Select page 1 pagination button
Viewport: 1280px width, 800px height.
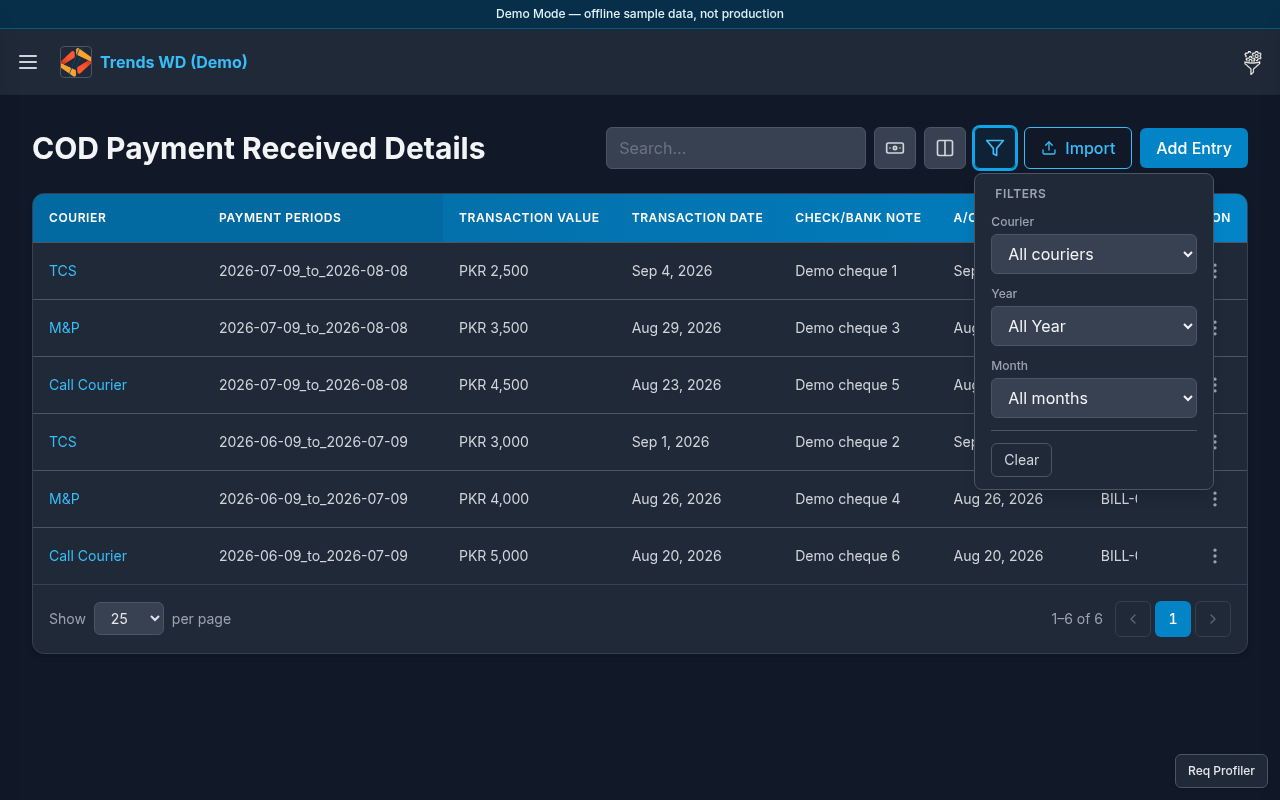(x=1173, y=619)
